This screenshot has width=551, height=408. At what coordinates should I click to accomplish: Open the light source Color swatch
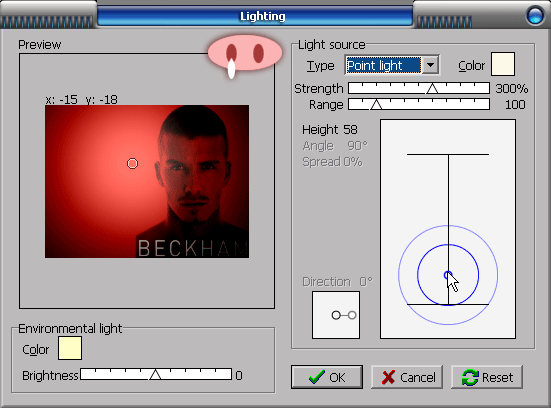click(503, 64)
